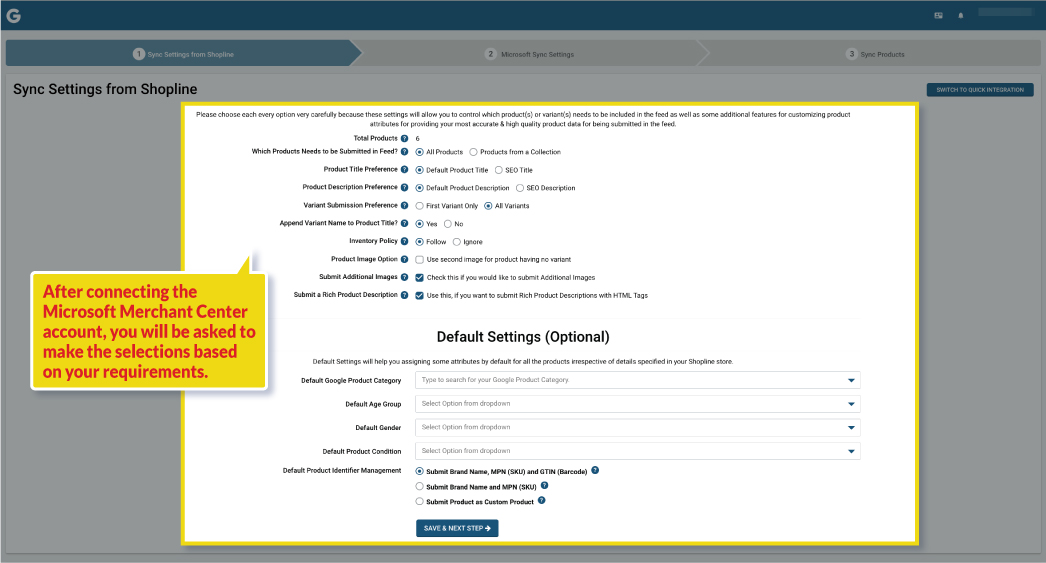The height and width of the screenshot is (563, 1046).
Task: Enable use second image checkbox
Action: pyautogui.click(x=420, y=259)
